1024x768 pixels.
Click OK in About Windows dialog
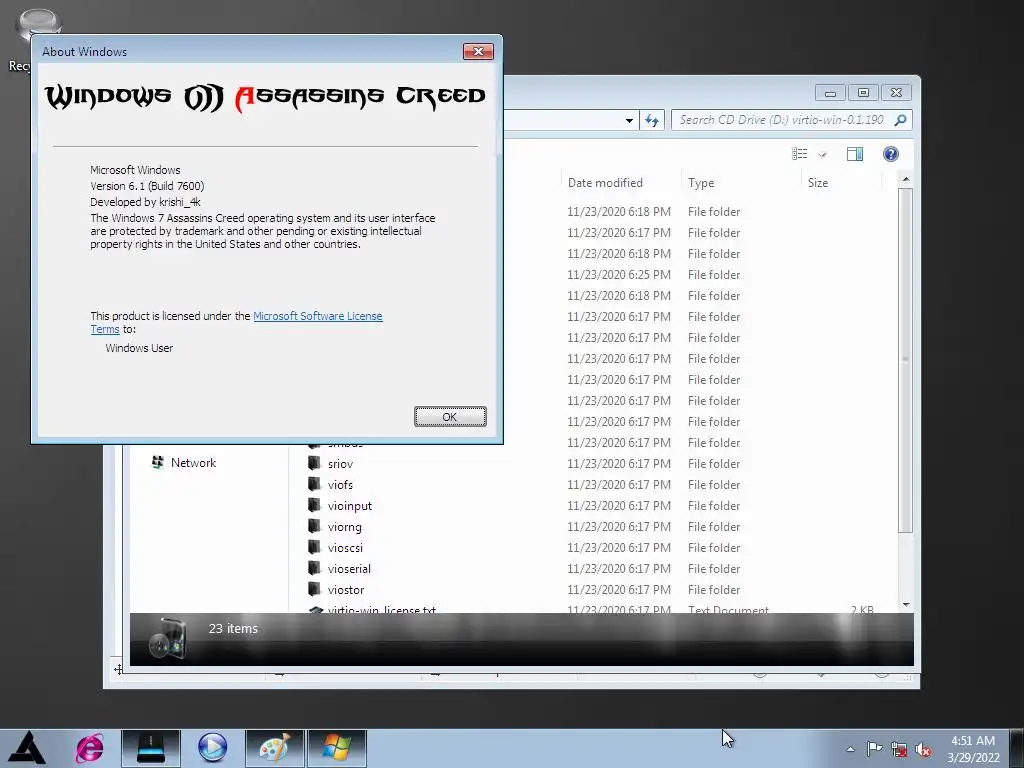pyautogui.click(x=450, y=417)
